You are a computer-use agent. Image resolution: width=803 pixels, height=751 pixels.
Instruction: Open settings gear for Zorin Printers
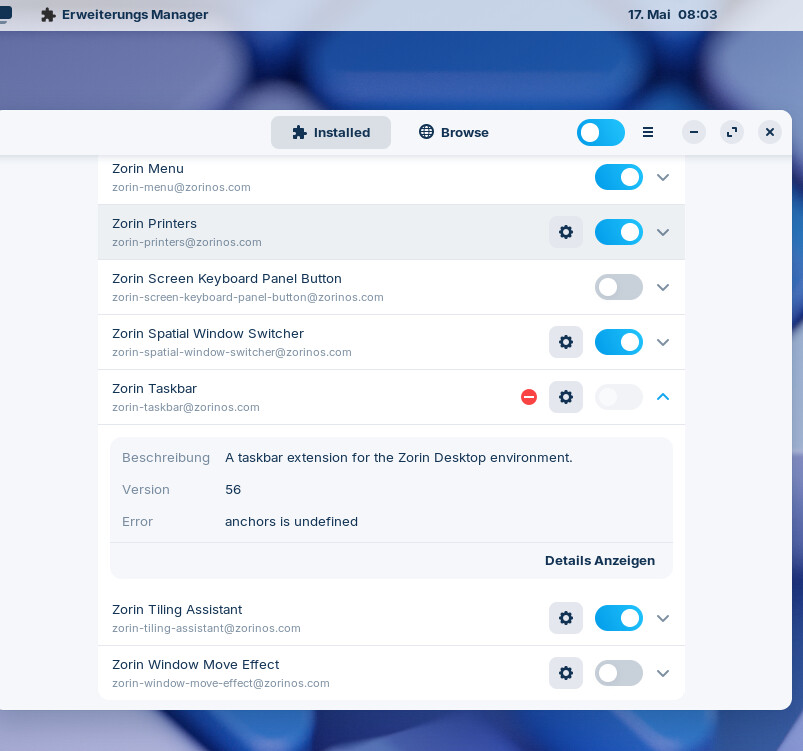click(x=565, y=232)
